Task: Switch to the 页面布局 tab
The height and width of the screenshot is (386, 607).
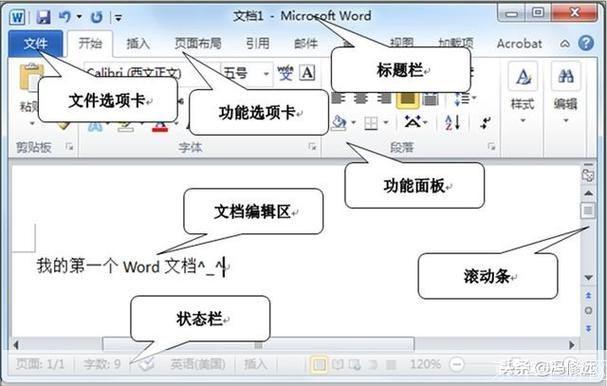Action: [x=198, y=43]
